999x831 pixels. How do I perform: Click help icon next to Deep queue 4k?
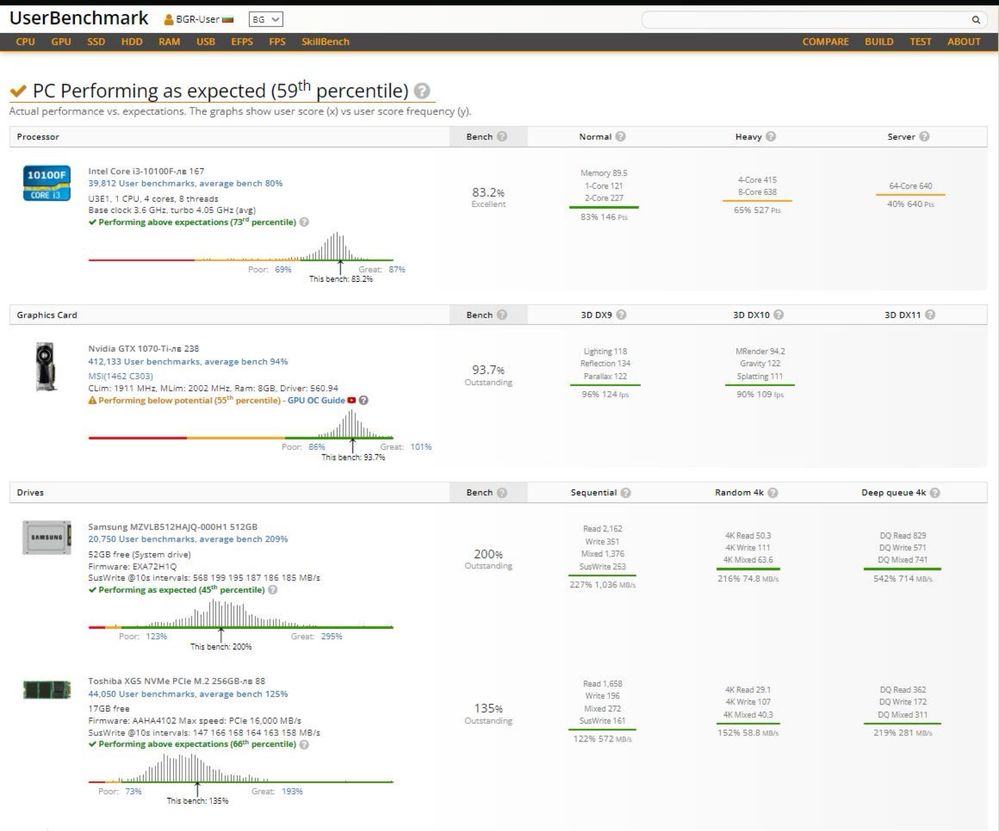click(x=935, y=493)
